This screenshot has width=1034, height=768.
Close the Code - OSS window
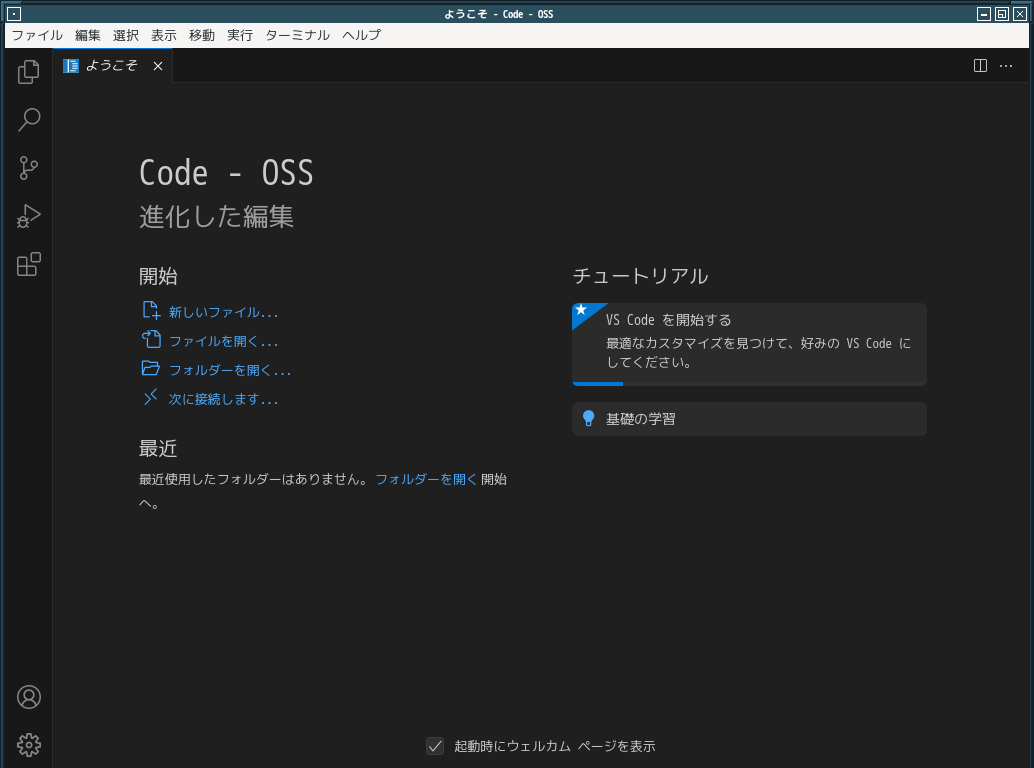tap(1019, 14)
